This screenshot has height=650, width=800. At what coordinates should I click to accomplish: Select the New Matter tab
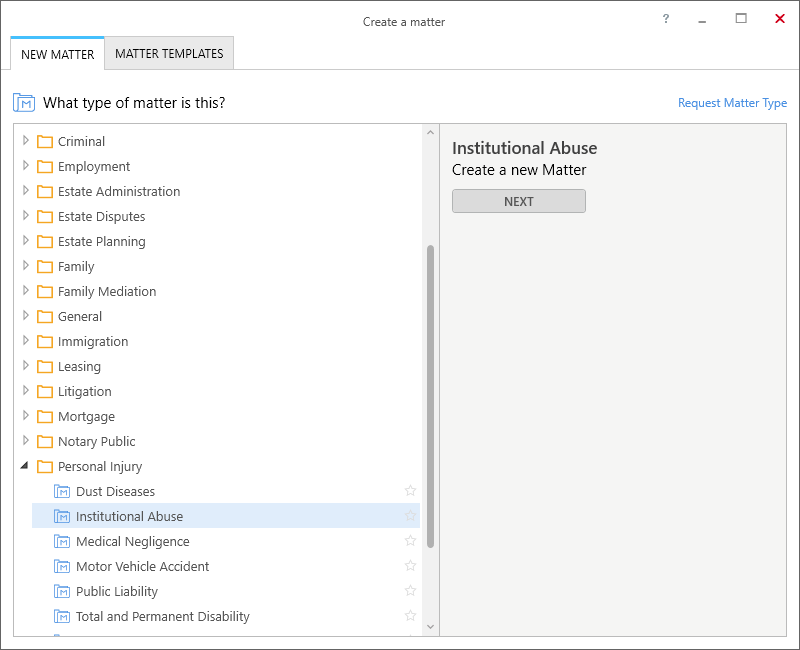pos(58,54)
